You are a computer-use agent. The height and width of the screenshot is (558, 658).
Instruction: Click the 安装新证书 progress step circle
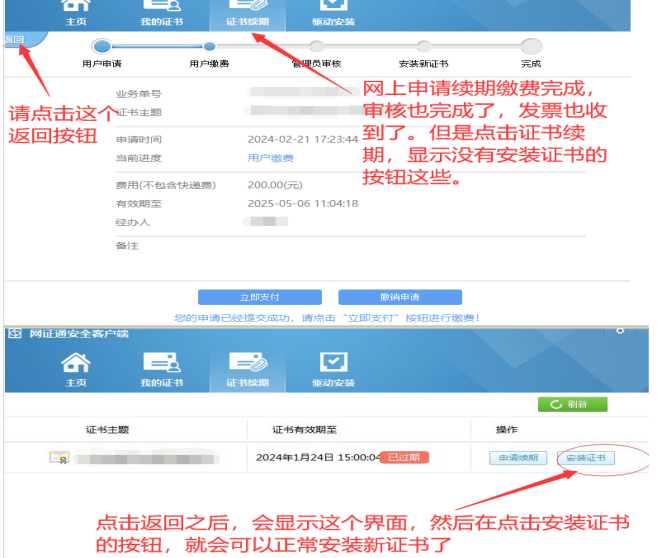pyautogui.click(x=424, y=46)
